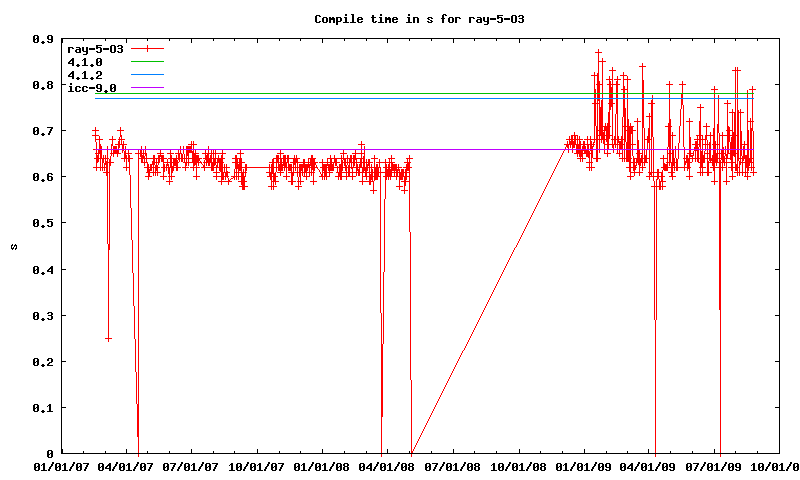Select the 0.5 y-axis tick label
This screenshot has width=800, height=480.
42,223
